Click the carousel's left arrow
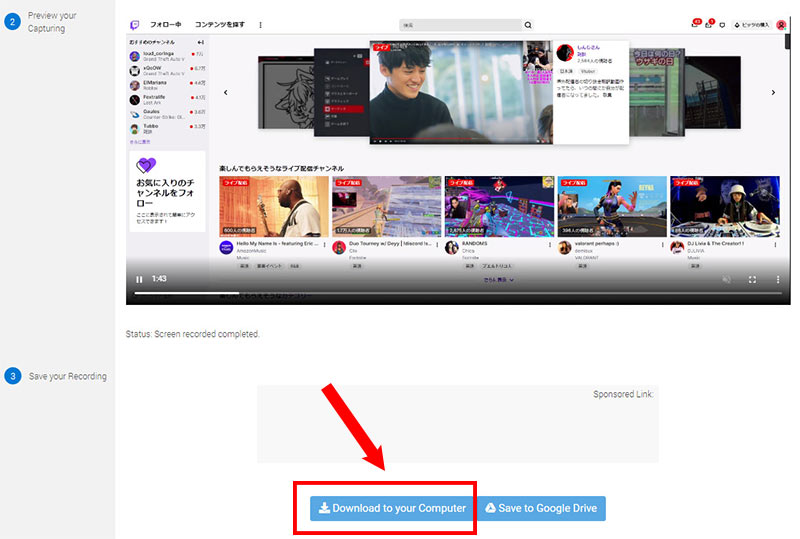 225,92
